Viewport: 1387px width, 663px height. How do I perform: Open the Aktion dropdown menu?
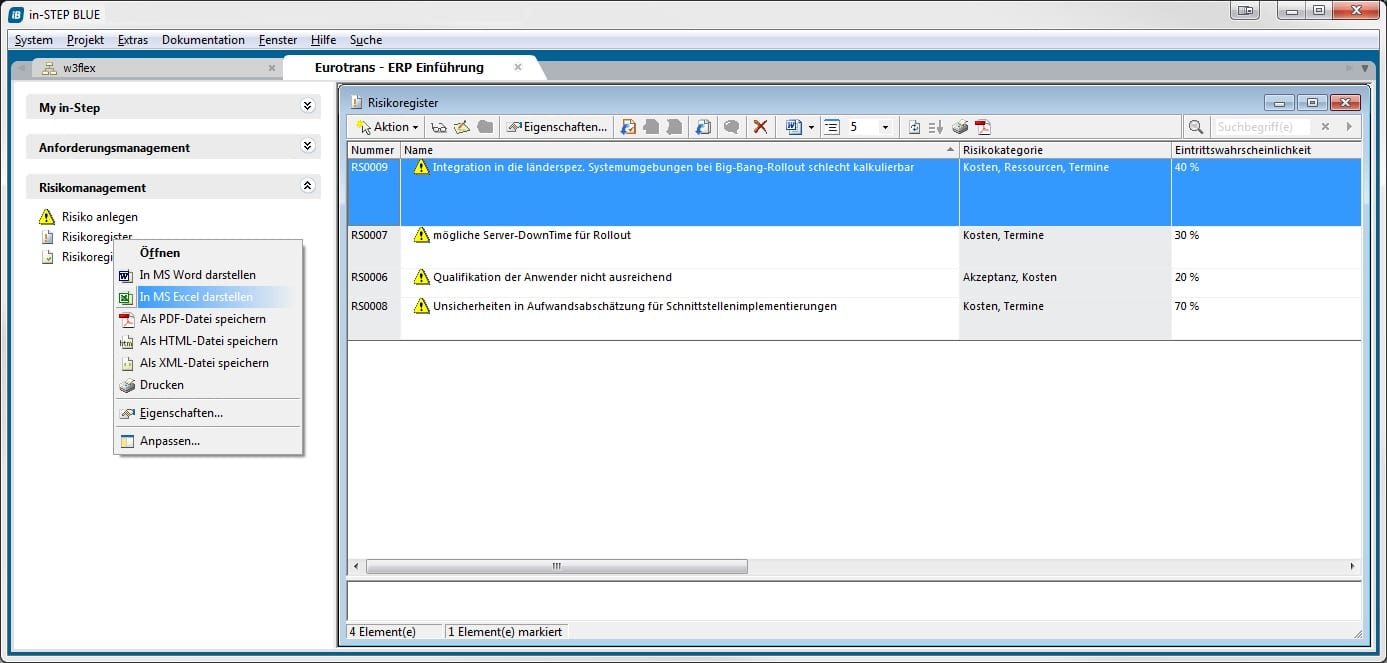tap(389, 127)
